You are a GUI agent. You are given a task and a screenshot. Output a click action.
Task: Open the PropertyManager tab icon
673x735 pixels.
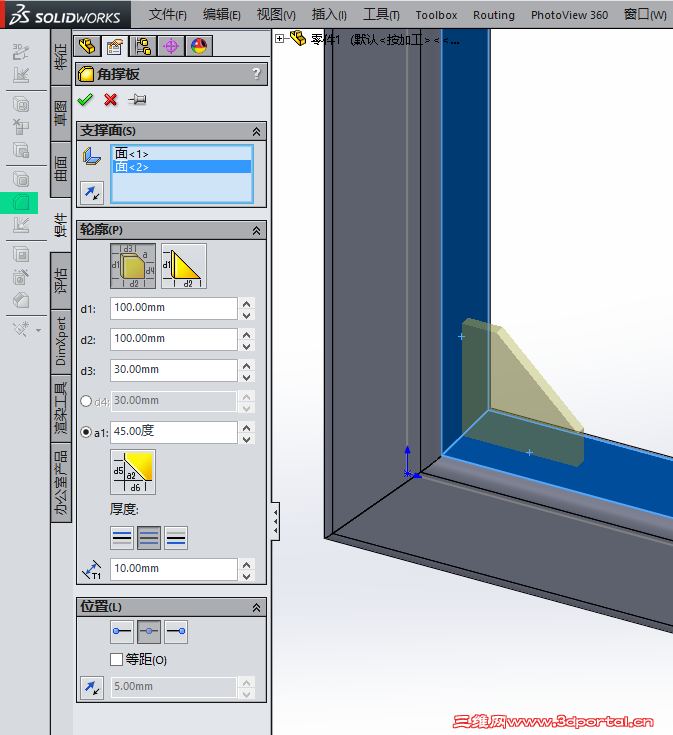tap(115, 46)
